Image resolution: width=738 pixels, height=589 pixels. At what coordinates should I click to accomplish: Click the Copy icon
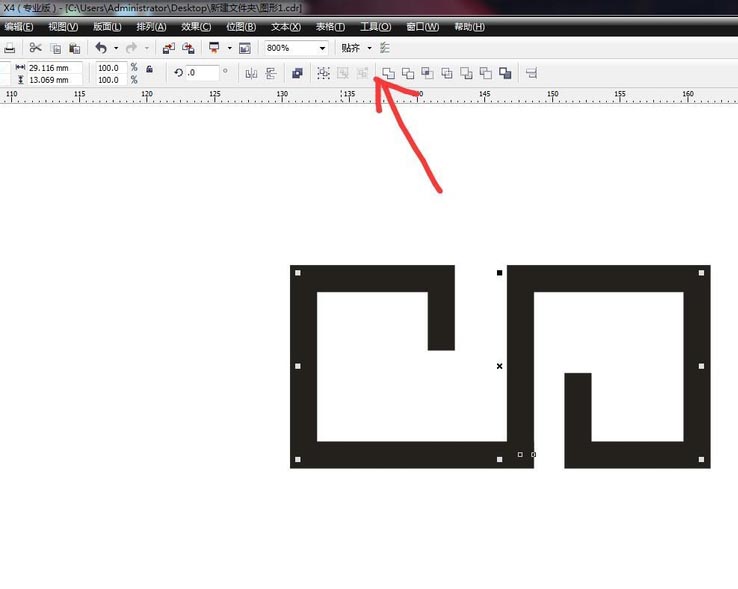[56, 48]
